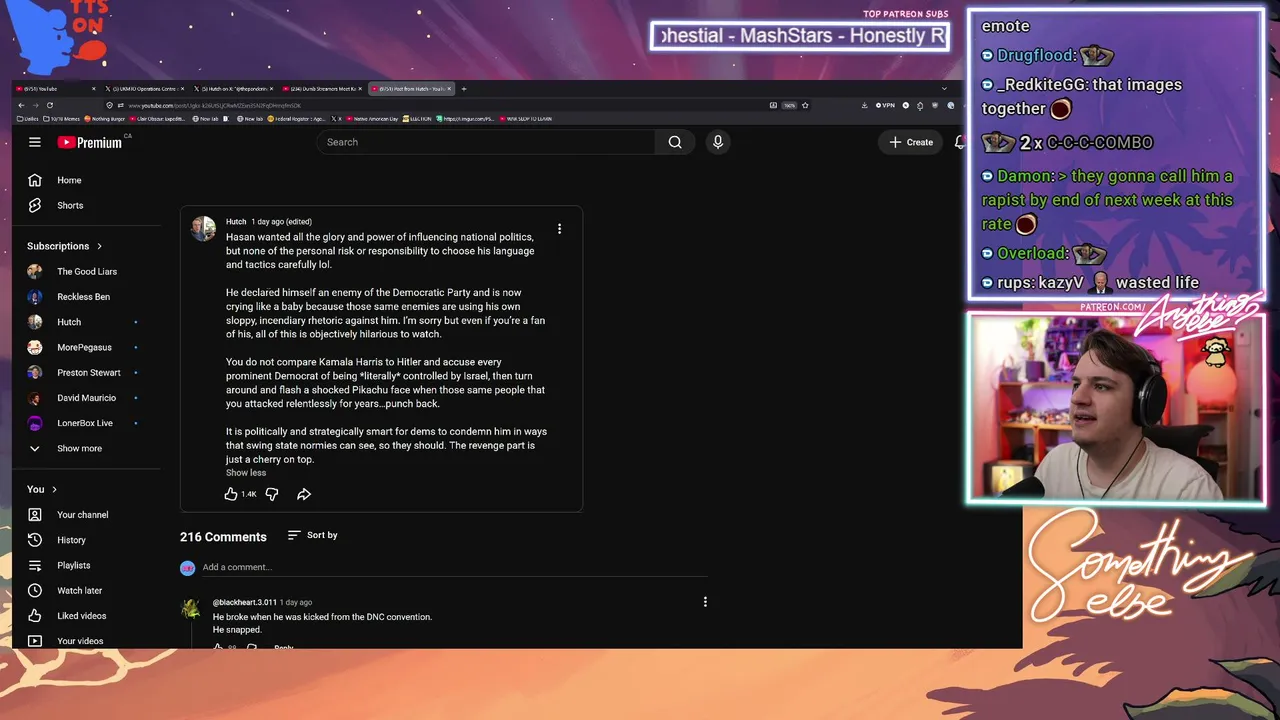Image resolution: width=1280 pixels, height=720 pixels.
Task: Open The Good Liars subscription
Action: [86, 271]
